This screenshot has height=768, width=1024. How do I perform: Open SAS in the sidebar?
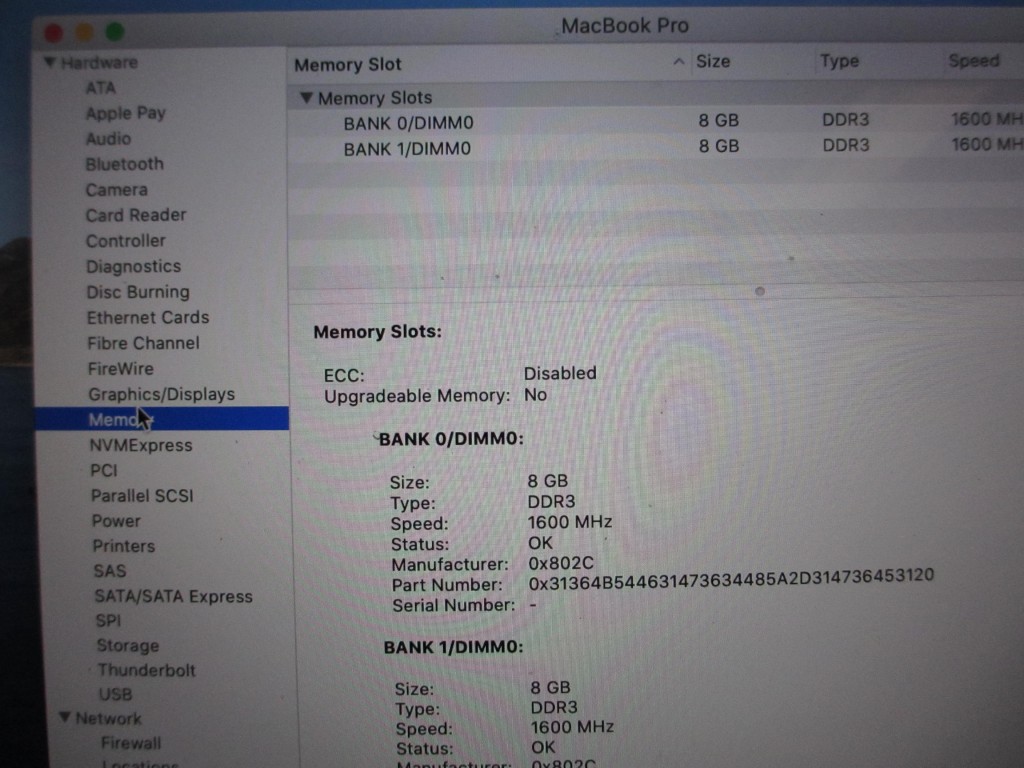point(110,571)
